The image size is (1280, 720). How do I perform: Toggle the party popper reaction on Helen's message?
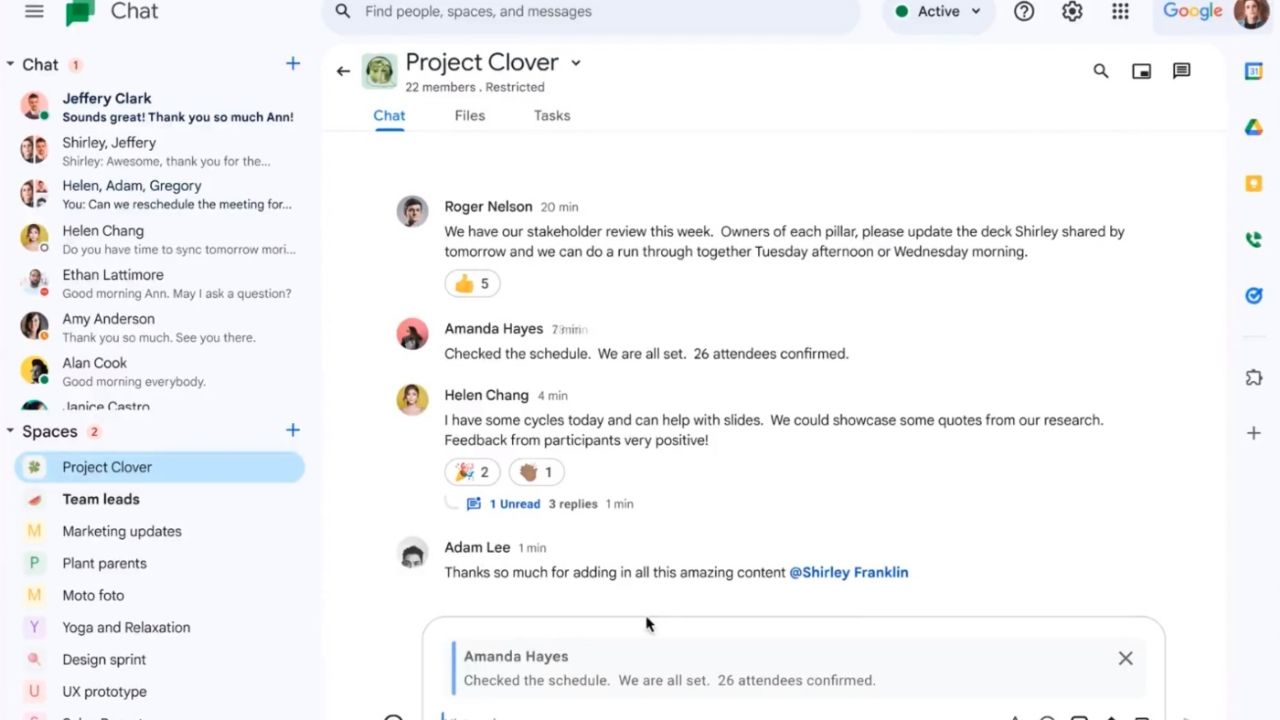(472, 472)
